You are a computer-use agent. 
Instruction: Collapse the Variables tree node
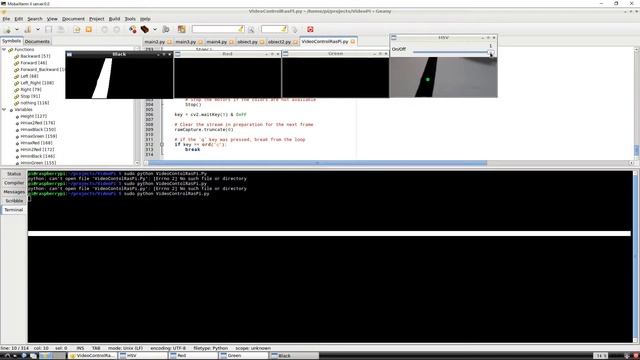[4, 109]
